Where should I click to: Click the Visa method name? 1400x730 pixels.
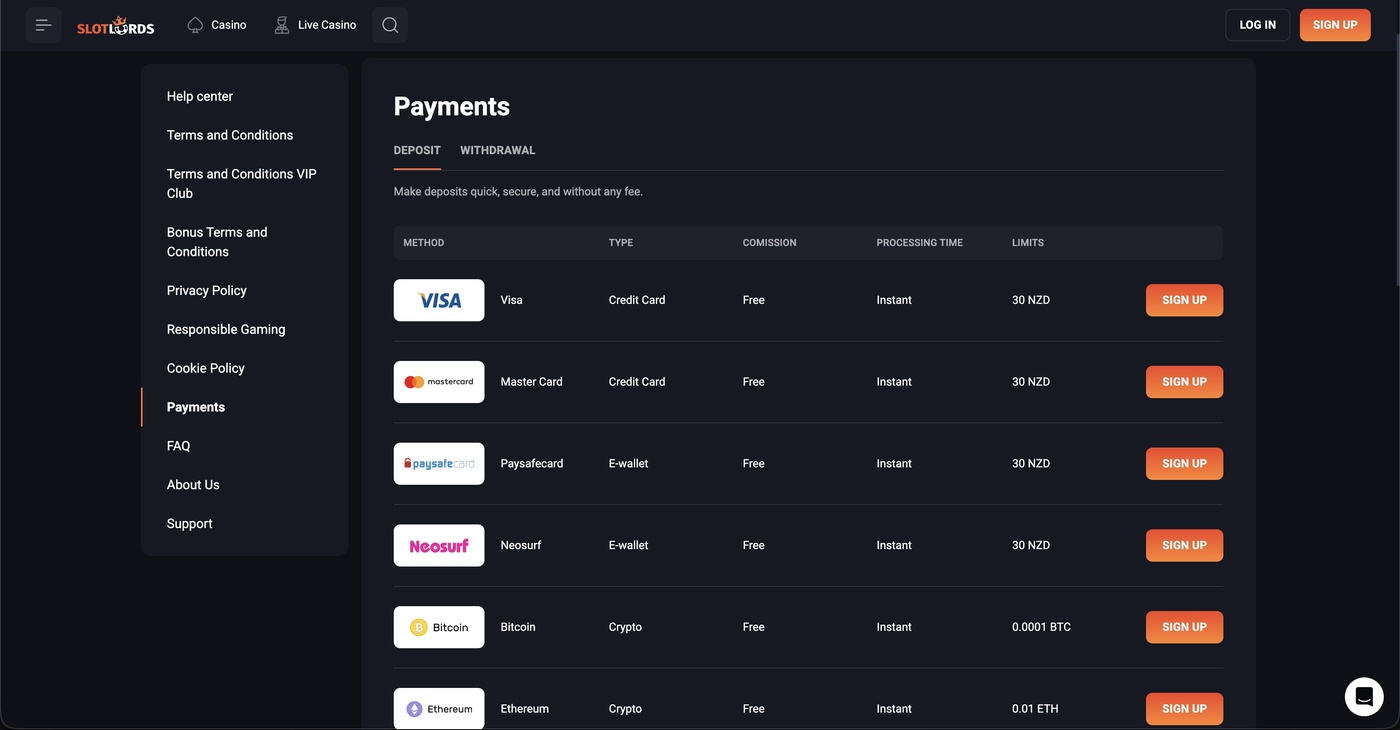click(512, 300)
